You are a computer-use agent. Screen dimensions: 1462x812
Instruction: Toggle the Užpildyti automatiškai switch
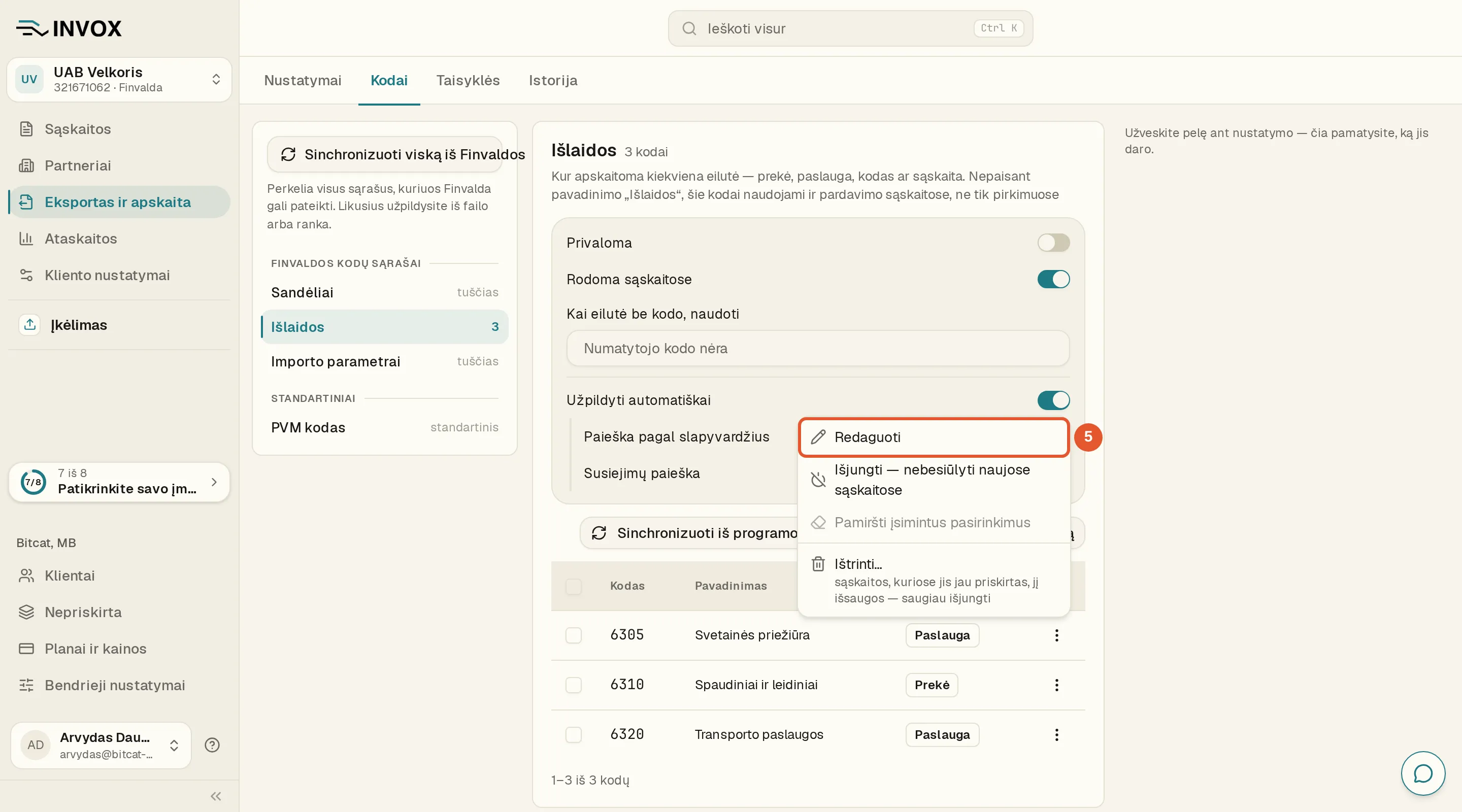pyautogui.click(x=1053, y=400)
